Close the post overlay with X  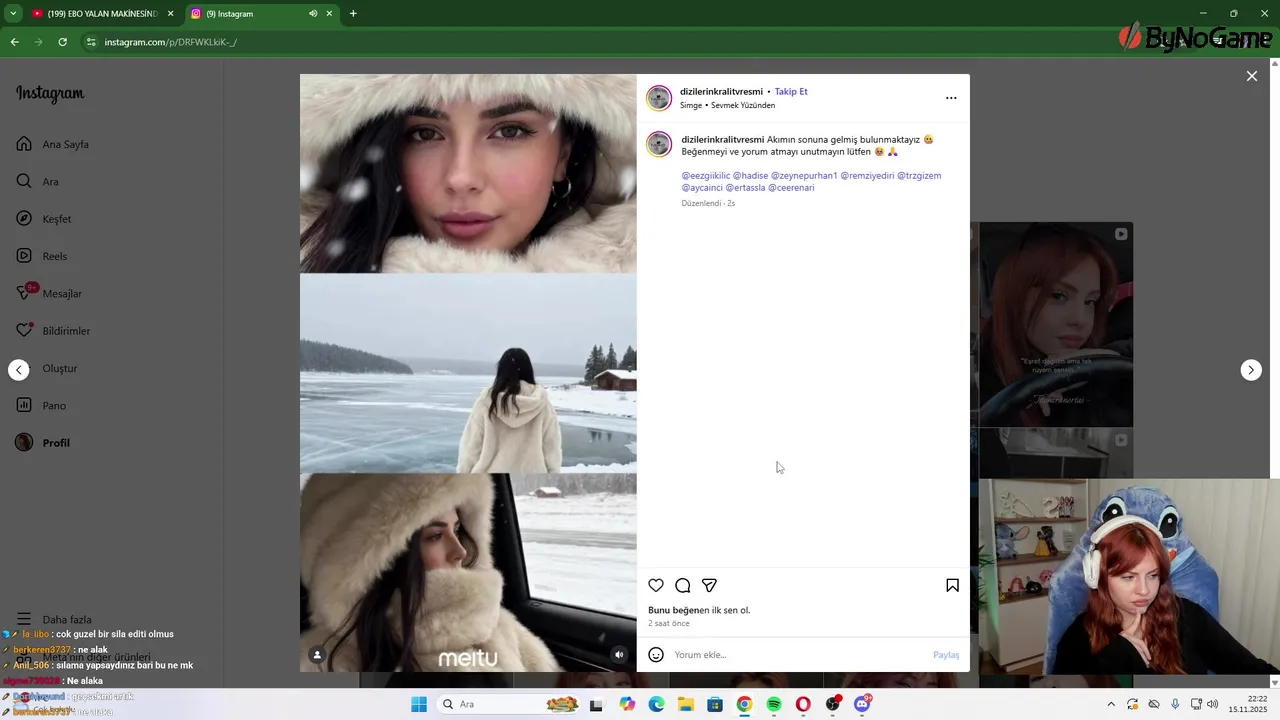[x=1251, y=76]
